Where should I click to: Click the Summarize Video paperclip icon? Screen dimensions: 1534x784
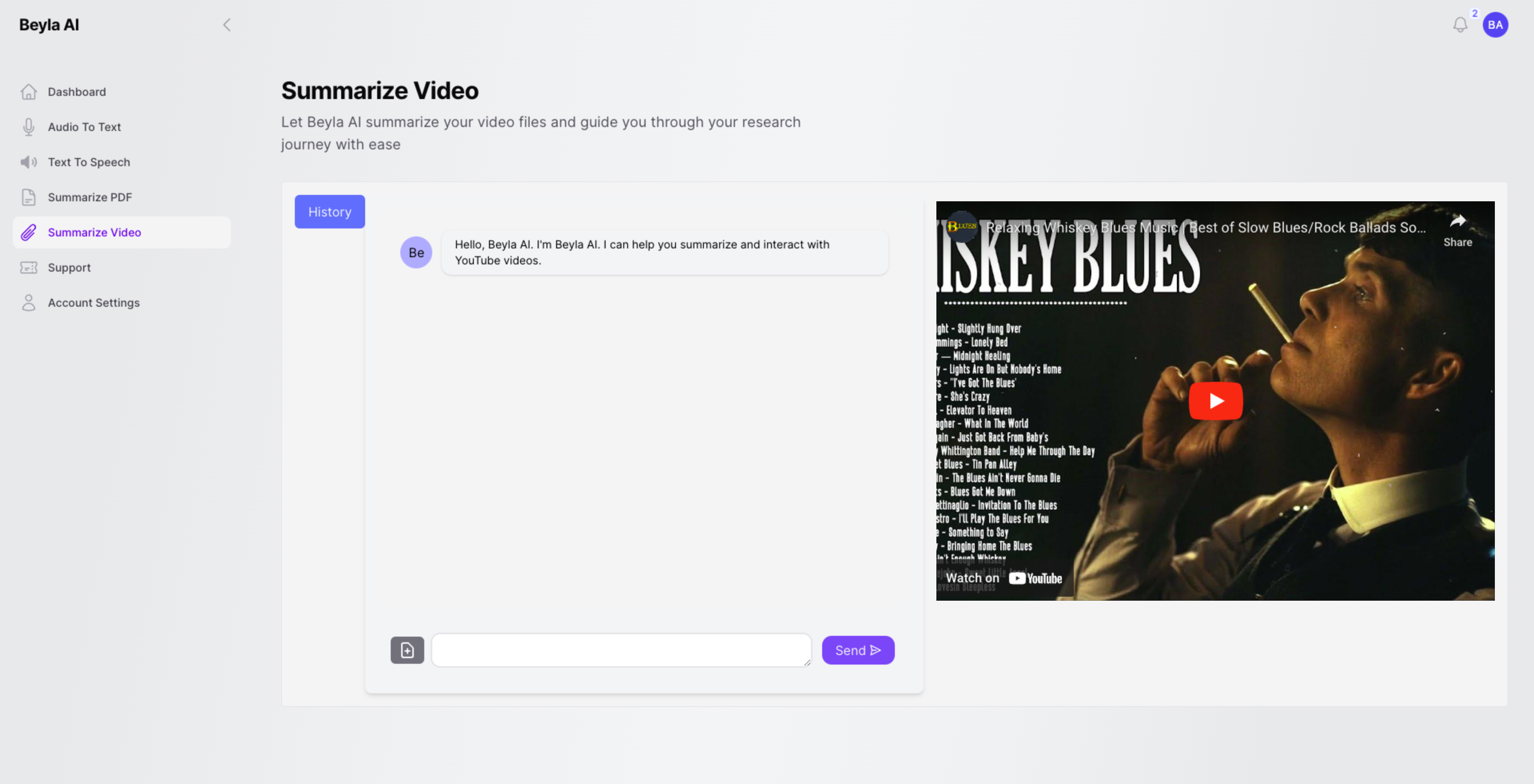point(29,232)
